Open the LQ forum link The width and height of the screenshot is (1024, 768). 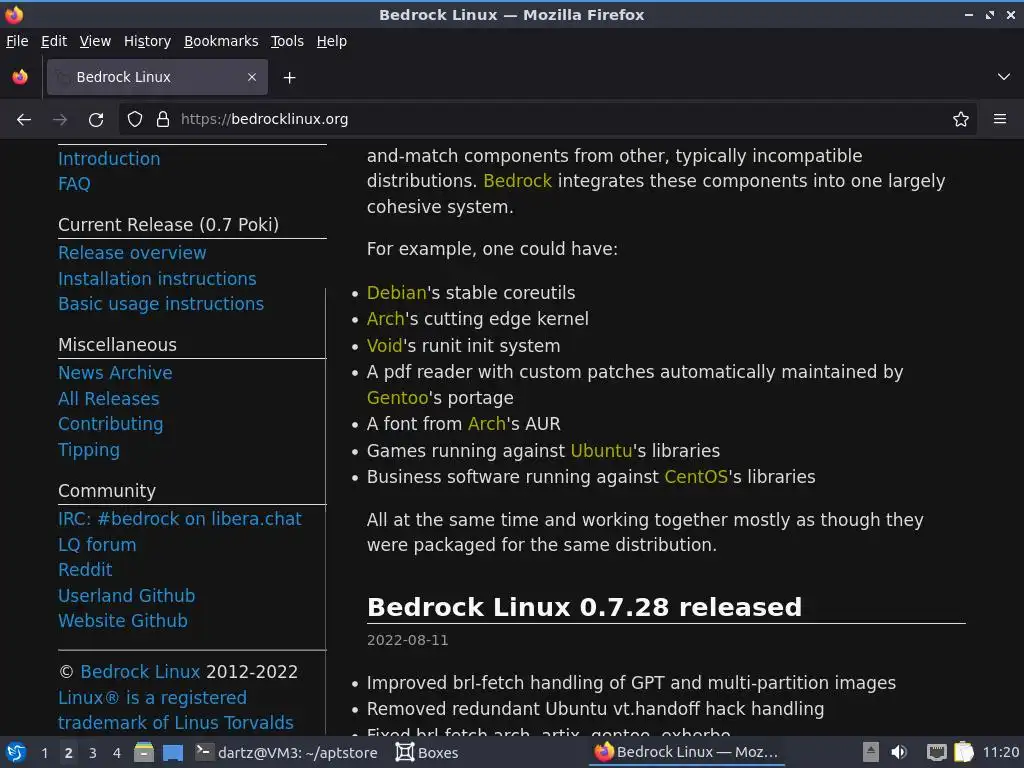click(x=97, y=545)
